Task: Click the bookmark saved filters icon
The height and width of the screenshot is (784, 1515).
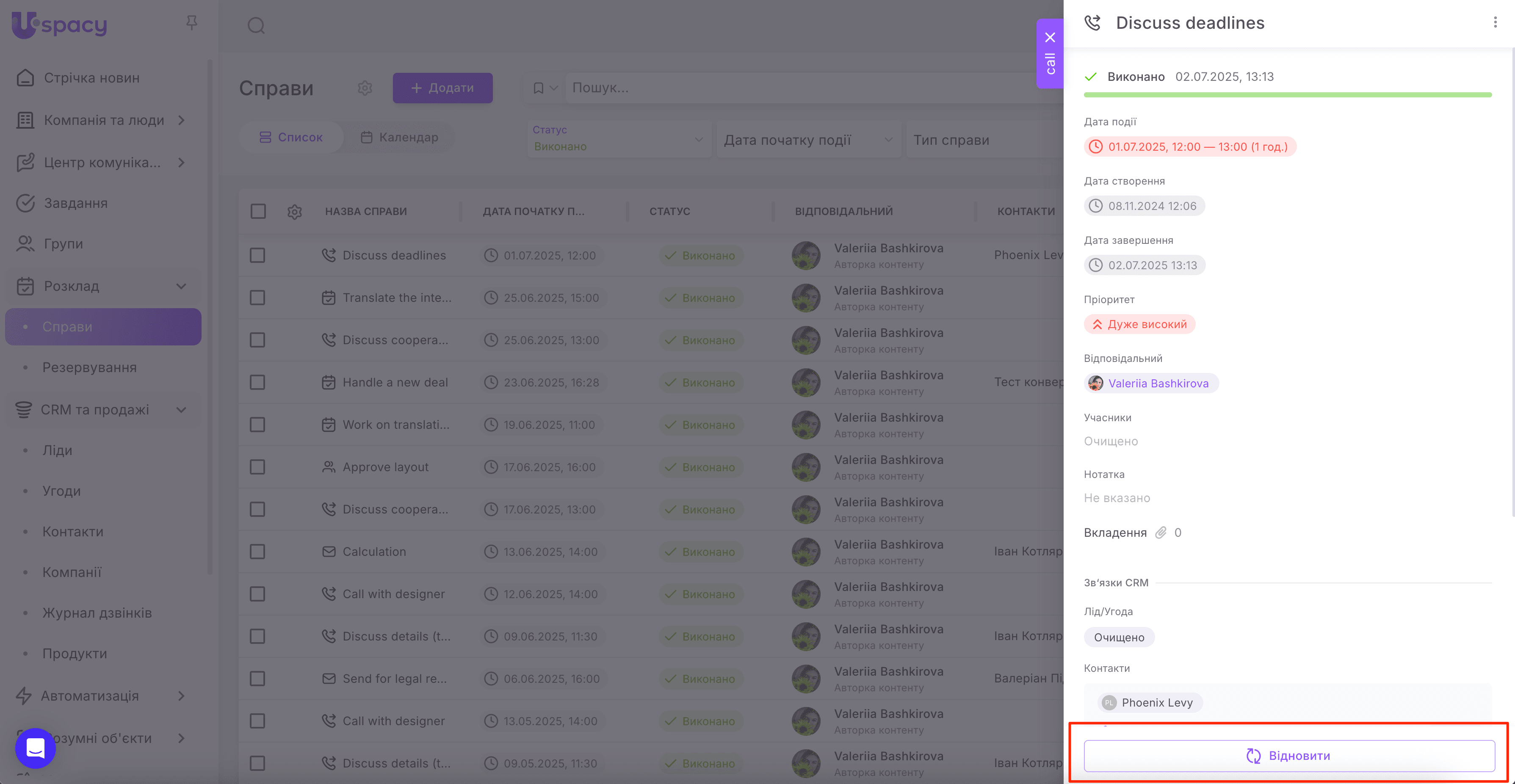Action: (538, 88)
